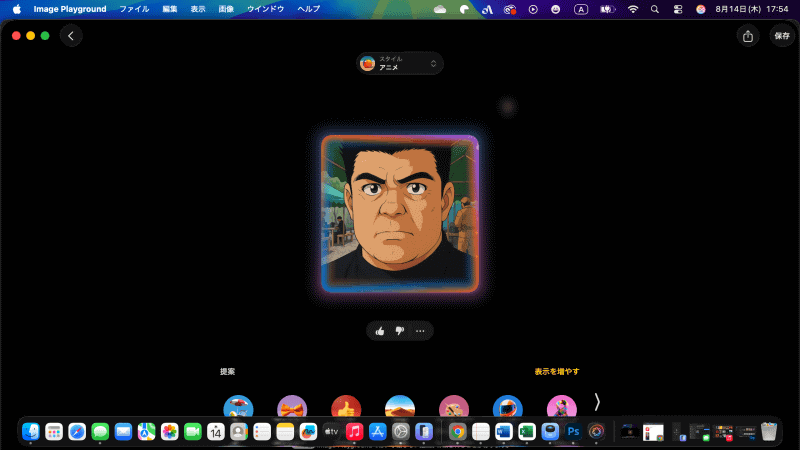Viewport: 800px width, 450px height.
Task: Open Launchpad from the Dock
Action: (x=54, y=432)
